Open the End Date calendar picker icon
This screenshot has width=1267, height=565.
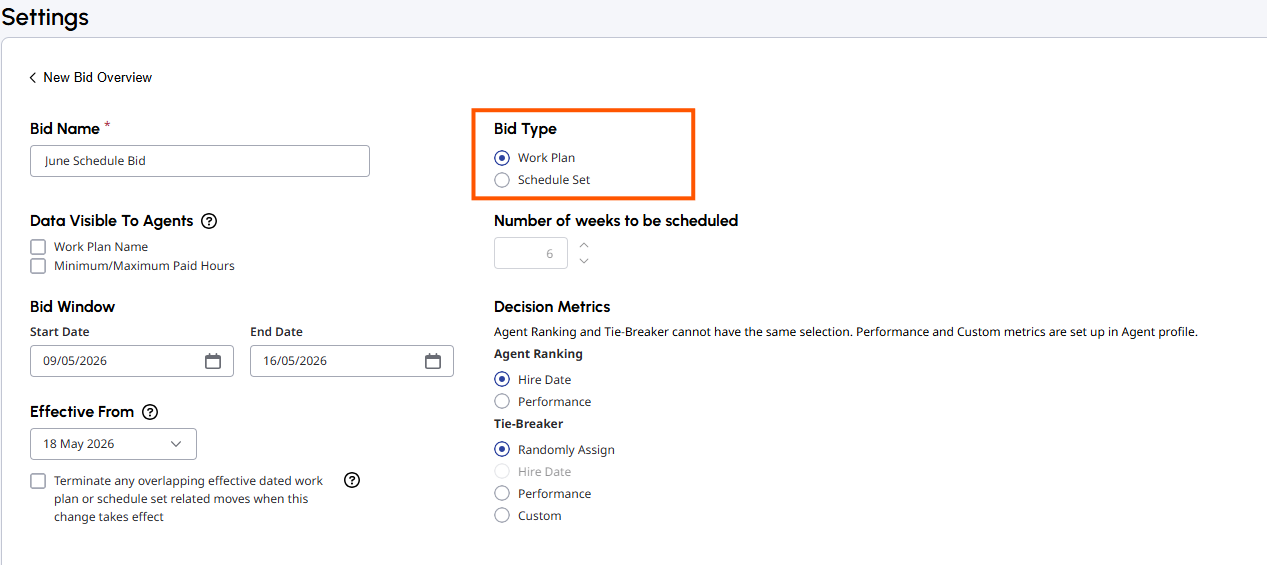(433, 361)
